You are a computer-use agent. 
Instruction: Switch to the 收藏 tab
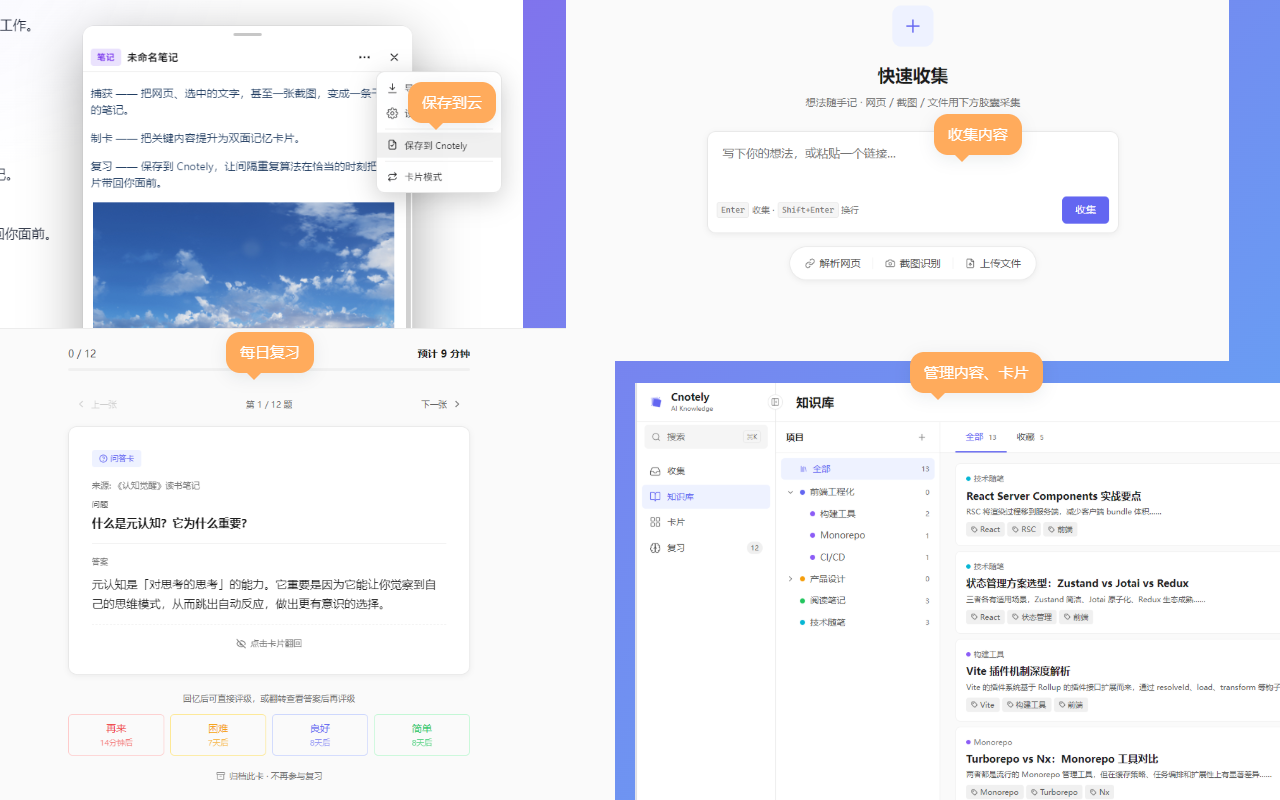click(x=1030, y=437)
